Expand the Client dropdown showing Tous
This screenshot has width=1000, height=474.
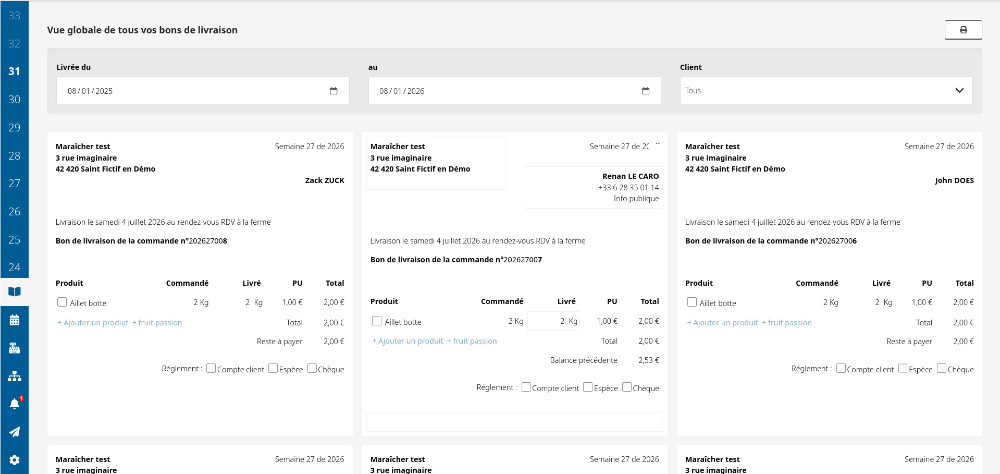tap(826, 91)
